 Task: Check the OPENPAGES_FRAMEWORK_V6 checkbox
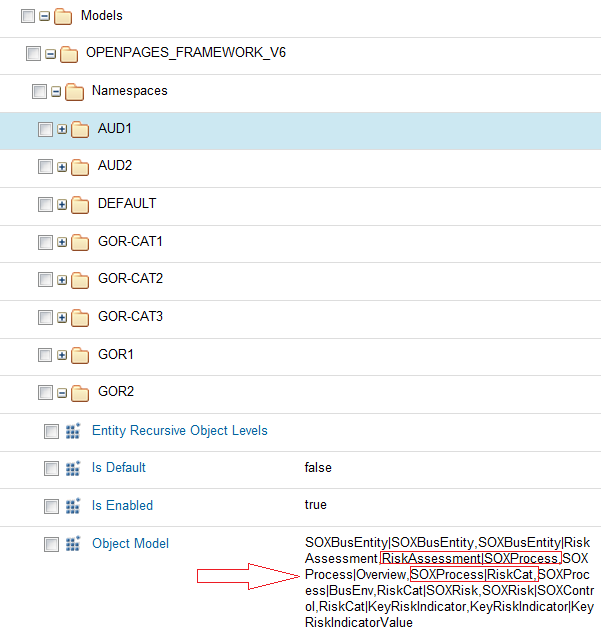click(33, 54)
